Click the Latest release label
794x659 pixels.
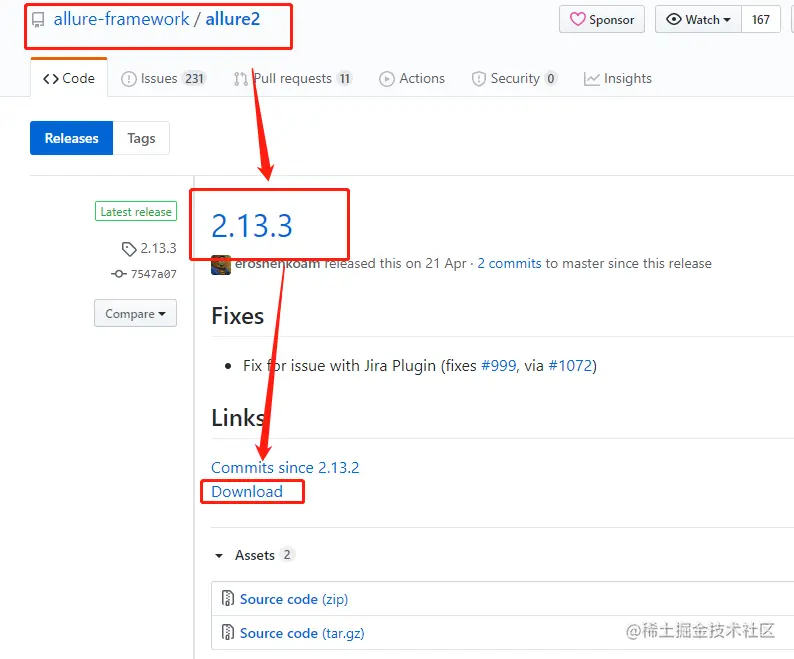[x=136, y=211]
